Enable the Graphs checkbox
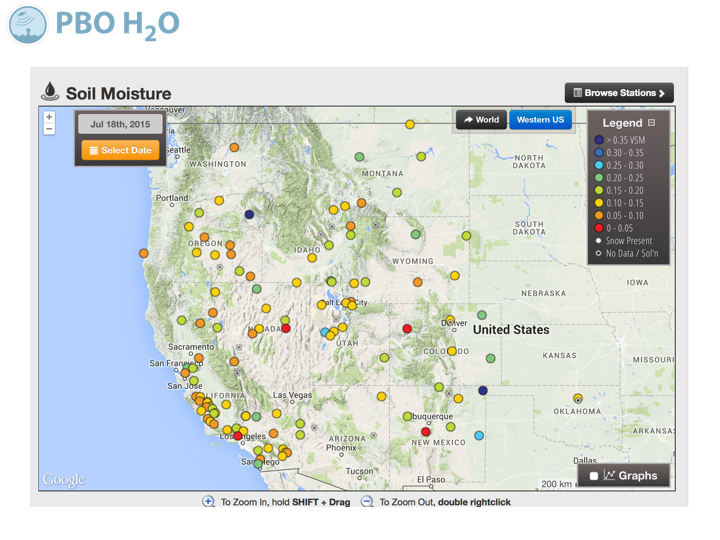Screen dimensions: 720x540 tap(594, 476)
